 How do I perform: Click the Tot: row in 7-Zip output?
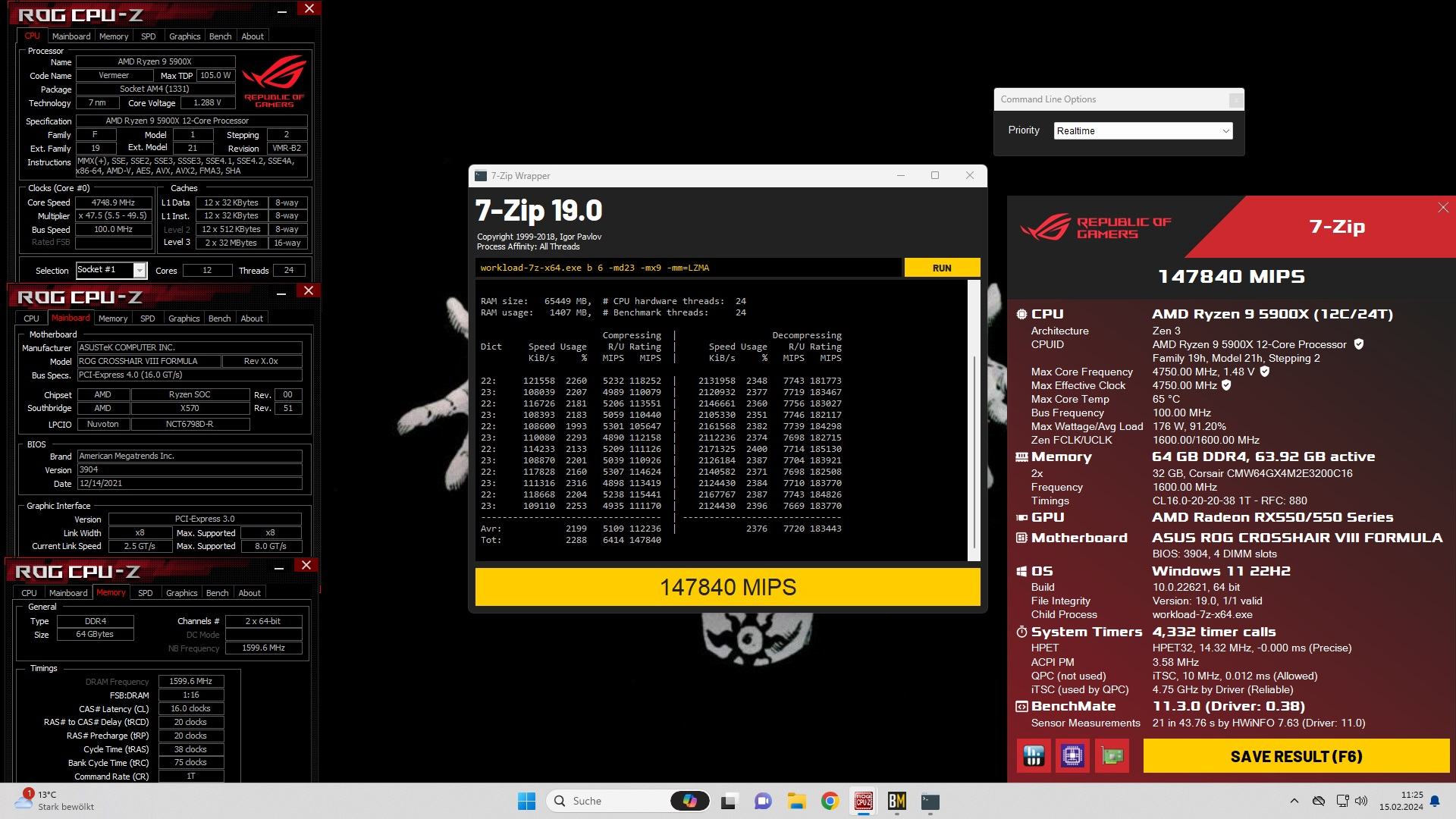[x=571, y=540]
